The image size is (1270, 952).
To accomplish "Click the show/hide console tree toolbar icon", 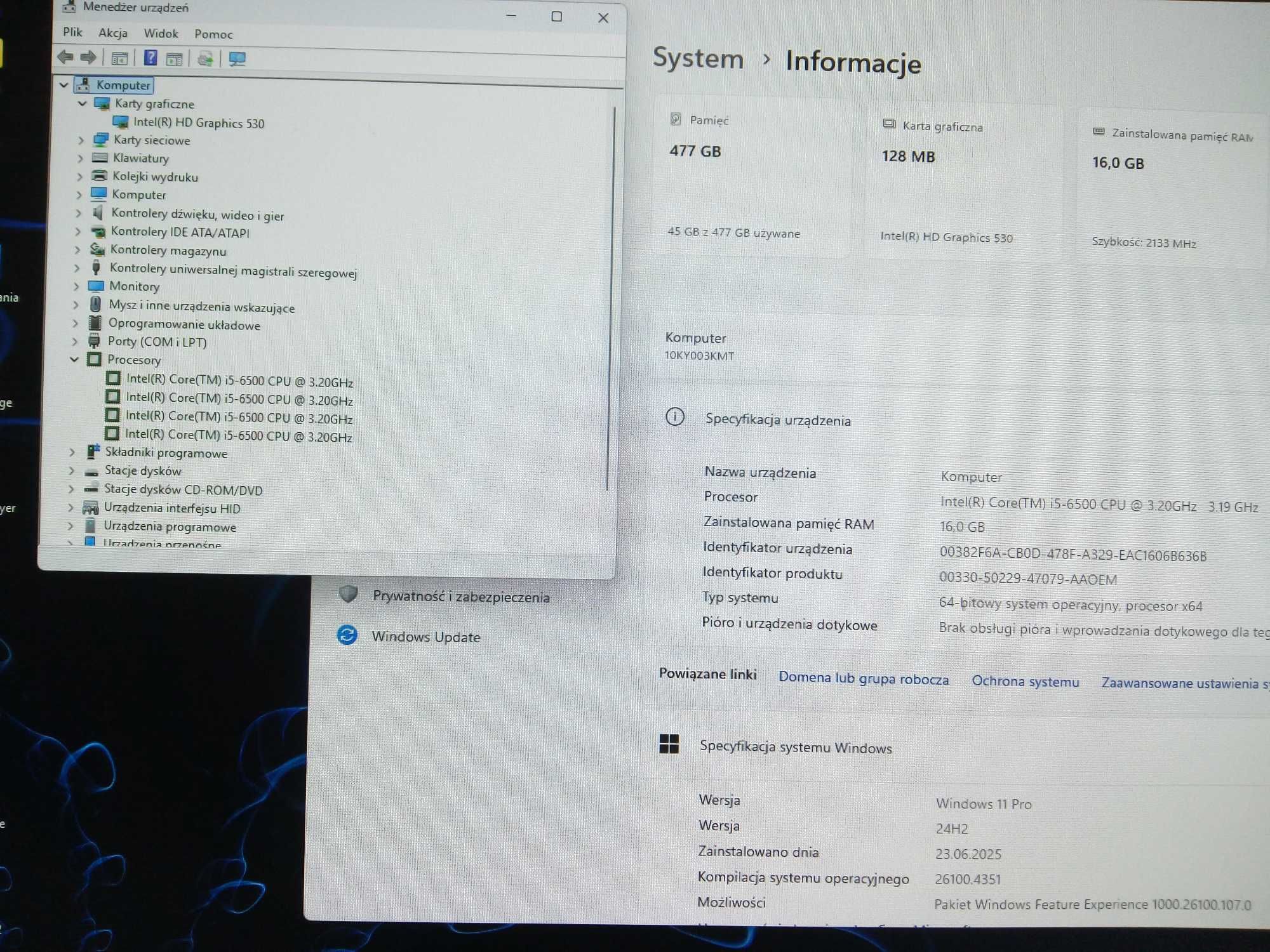I will 119,58.
